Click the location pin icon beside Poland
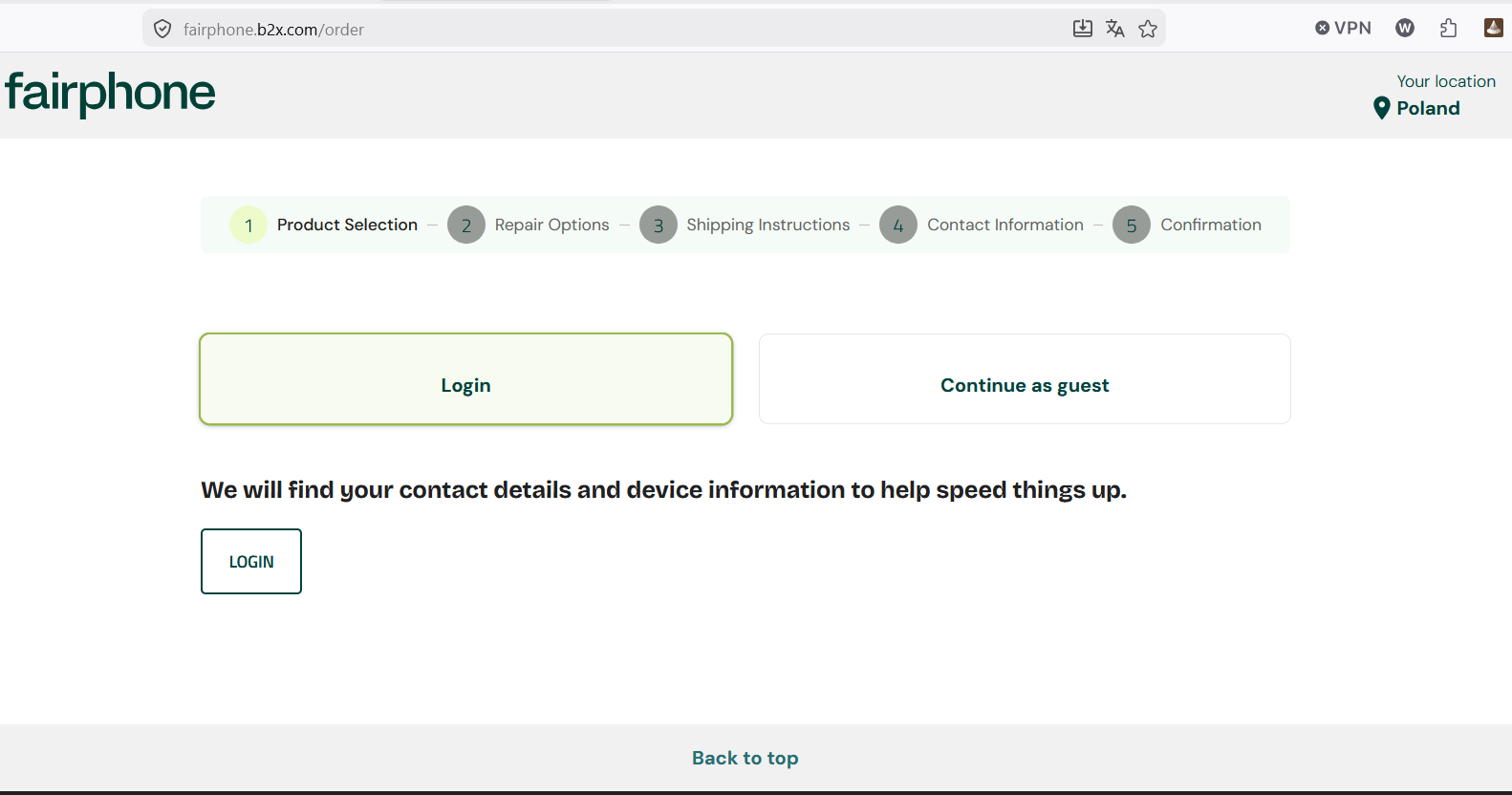This screenshot has width=1512, height=795. pyautogui.click(x=1381, y=108)
